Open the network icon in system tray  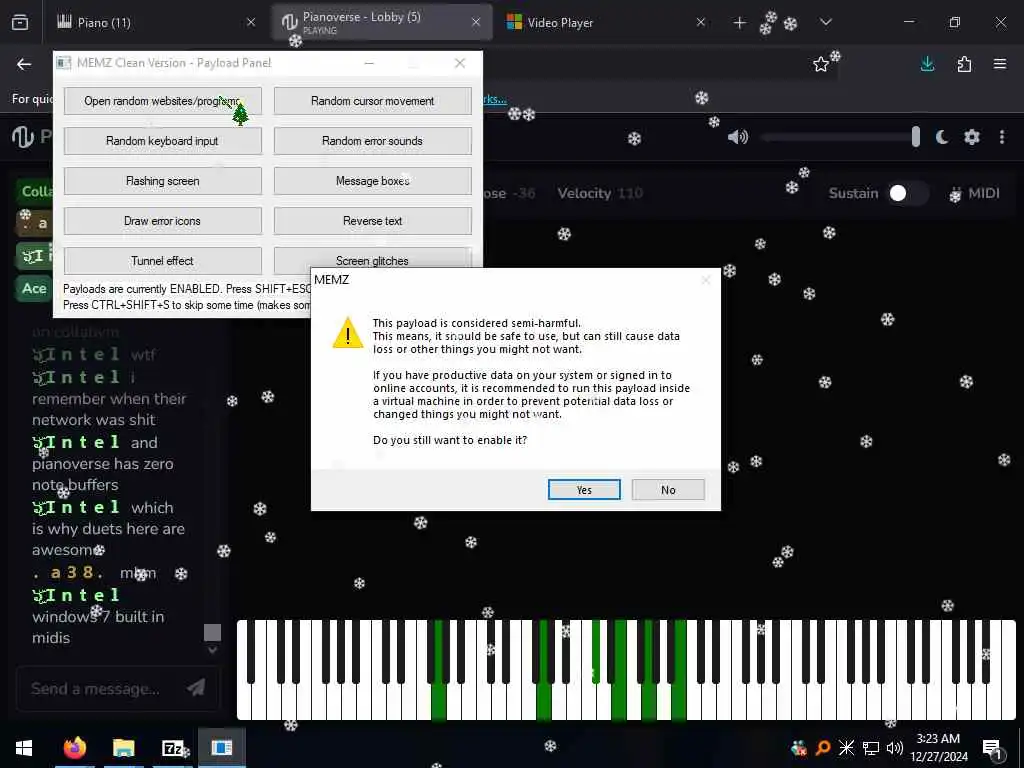(x=871, y=748)
